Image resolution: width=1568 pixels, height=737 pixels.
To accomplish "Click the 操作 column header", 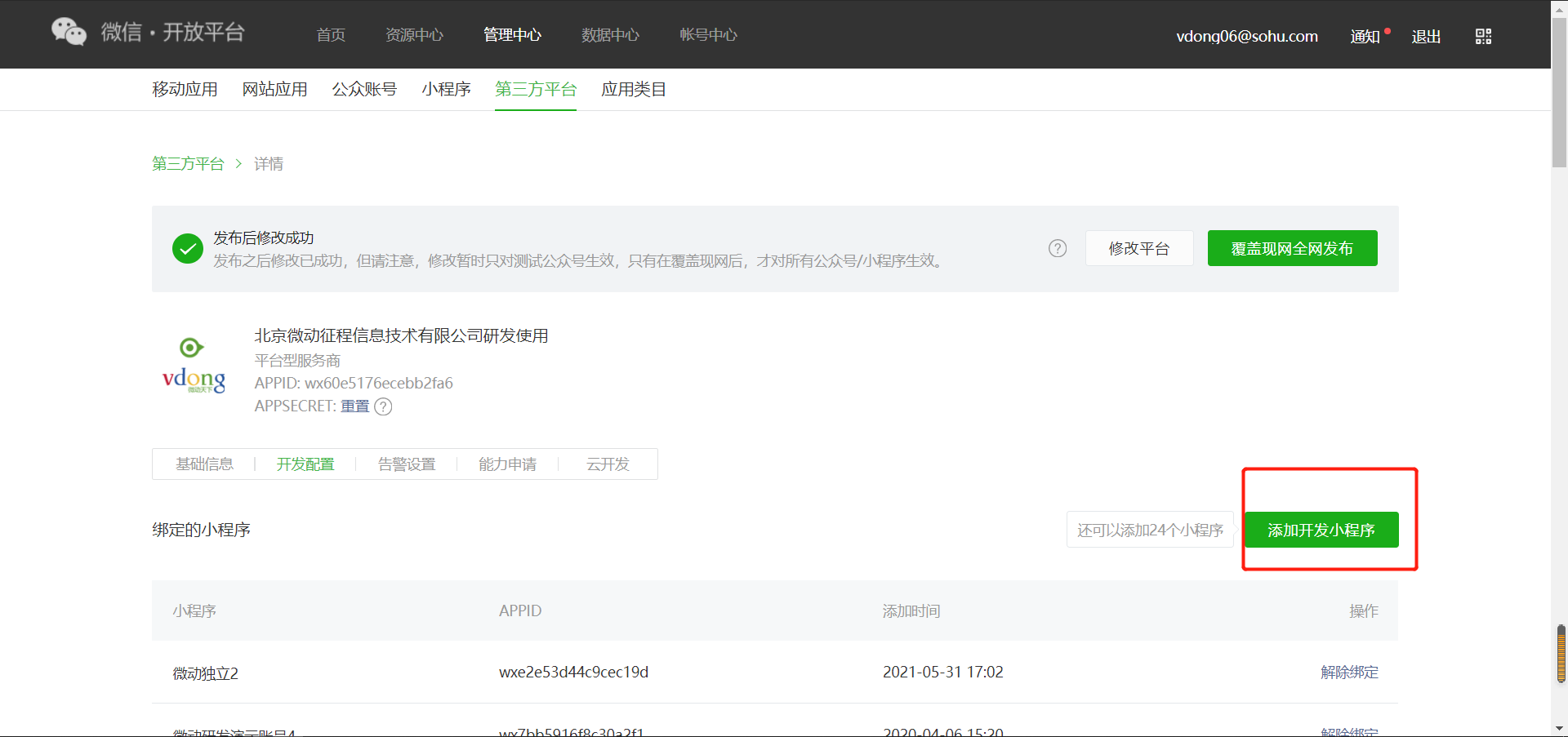I will 1364,610.
